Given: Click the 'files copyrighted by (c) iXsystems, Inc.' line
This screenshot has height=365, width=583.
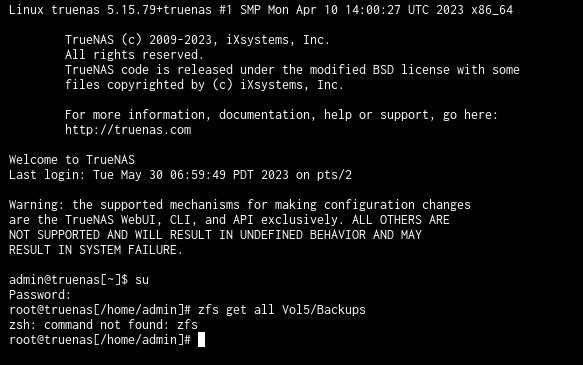Looking at the screenshot, I should click(204, 85).
